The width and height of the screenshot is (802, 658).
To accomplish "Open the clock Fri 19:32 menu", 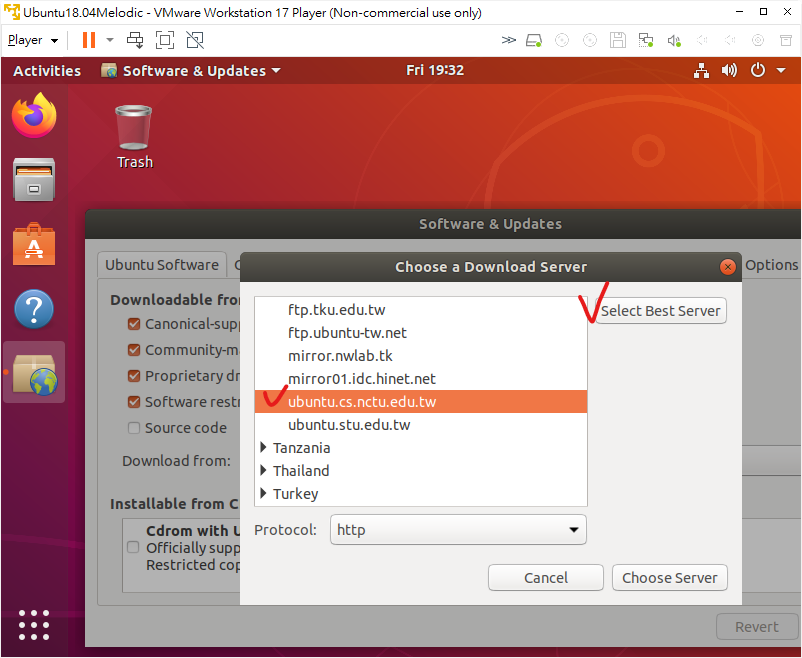I will click(435, 70).
